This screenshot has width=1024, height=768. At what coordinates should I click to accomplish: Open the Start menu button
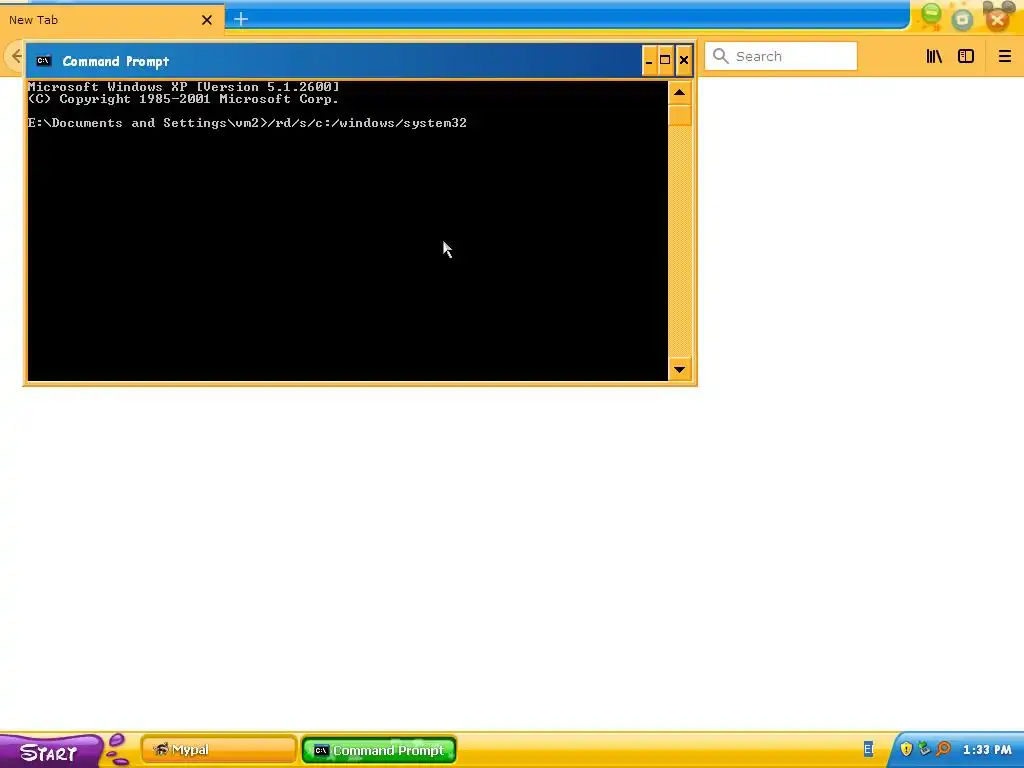(51, 752)
